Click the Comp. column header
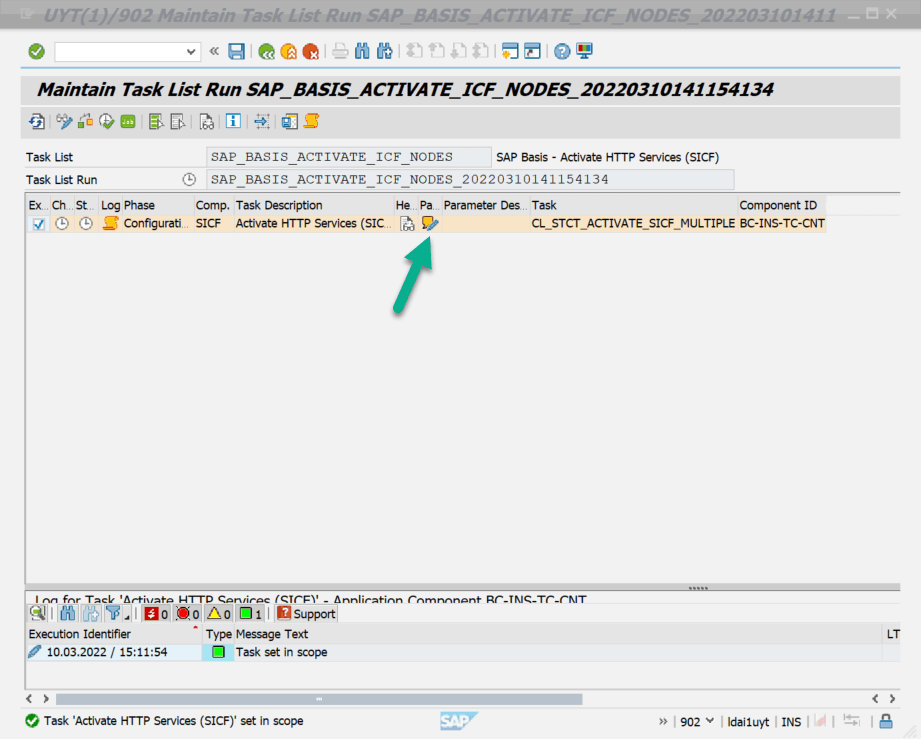The height and width of the screenshot is (739, 921). click(213, 205)
